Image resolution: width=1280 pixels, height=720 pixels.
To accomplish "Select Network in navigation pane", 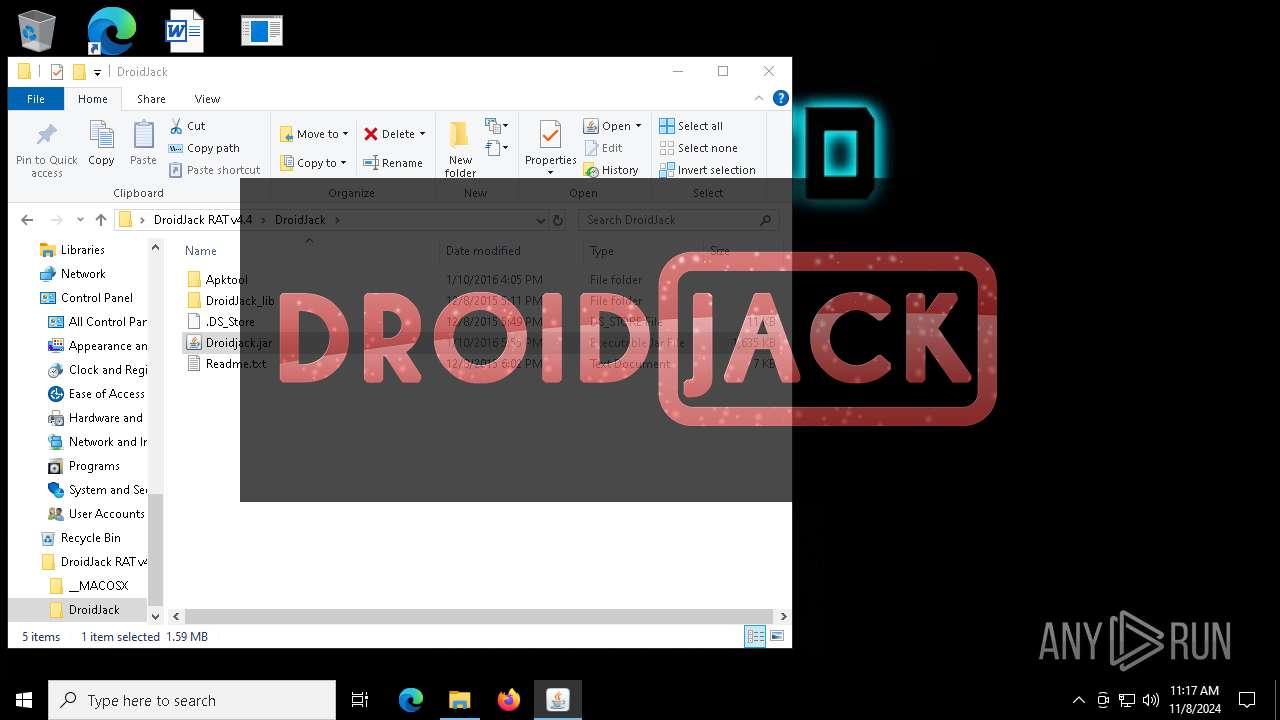I will pos(83,274).
